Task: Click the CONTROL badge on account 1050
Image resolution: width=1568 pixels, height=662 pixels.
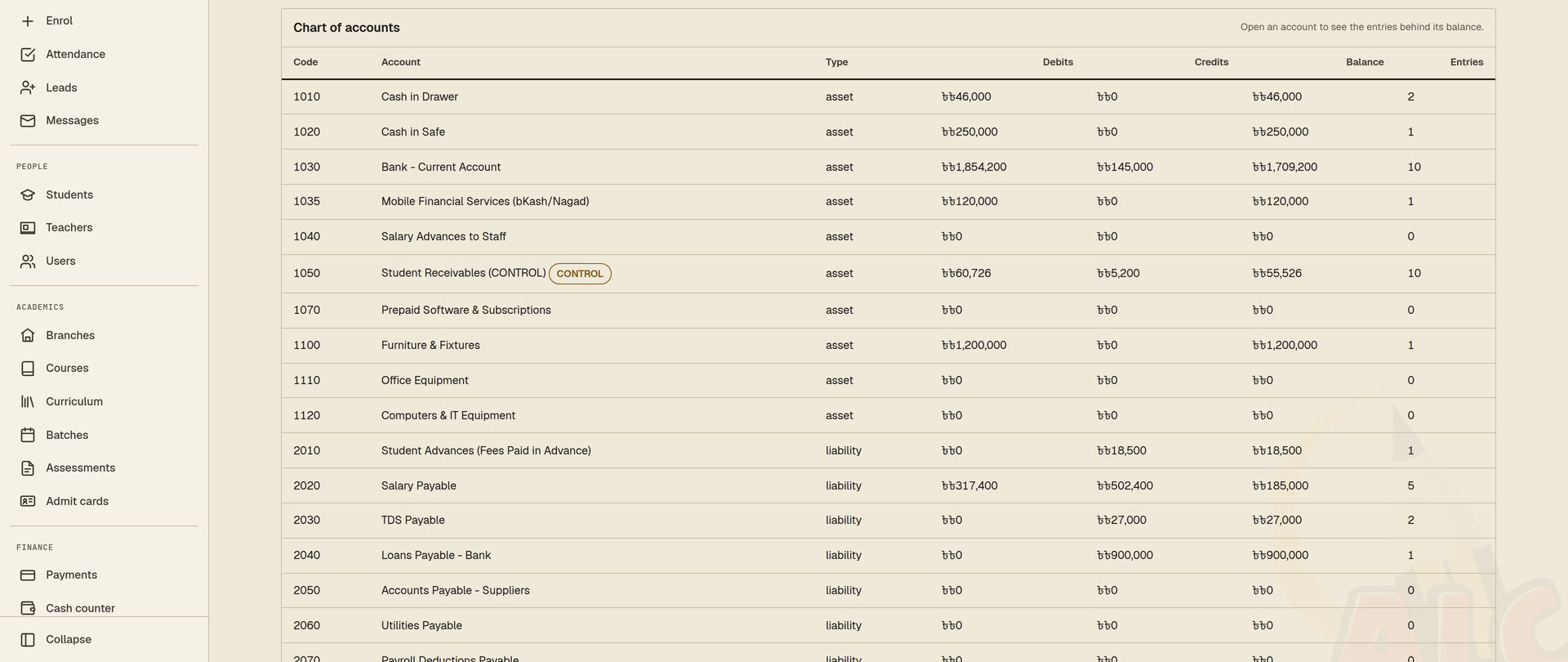Action: pos(580,274)
